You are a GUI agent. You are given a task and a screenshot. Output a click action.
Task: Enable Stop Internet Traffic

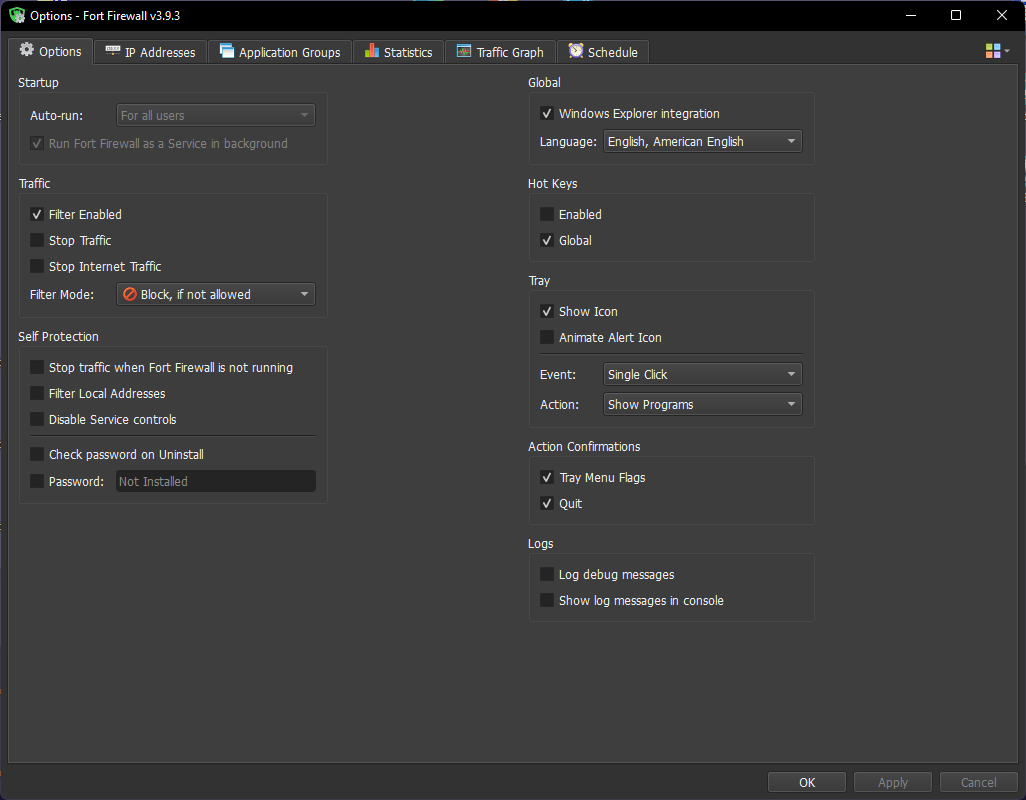37,266
